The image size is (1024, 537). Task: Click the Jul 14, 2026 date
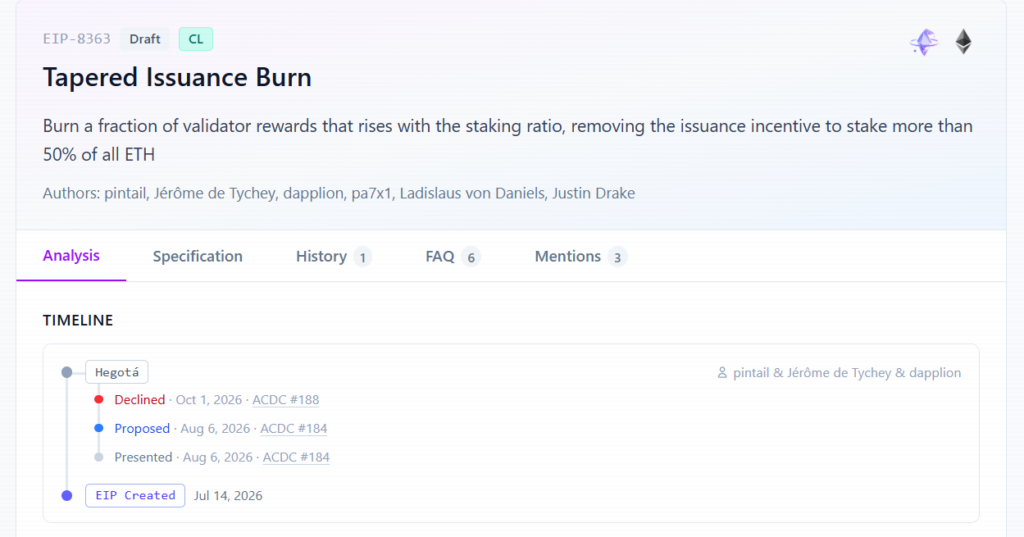[228, 495]
